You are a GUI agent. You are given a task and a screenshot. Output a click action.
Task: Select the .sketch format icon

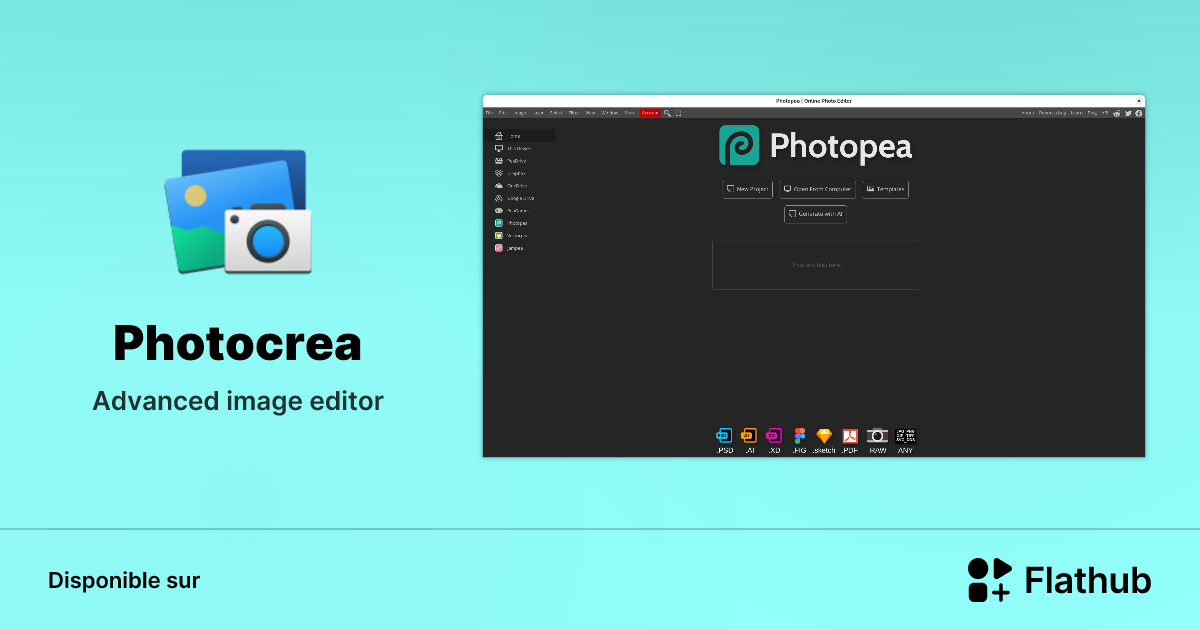pos(823,436)
